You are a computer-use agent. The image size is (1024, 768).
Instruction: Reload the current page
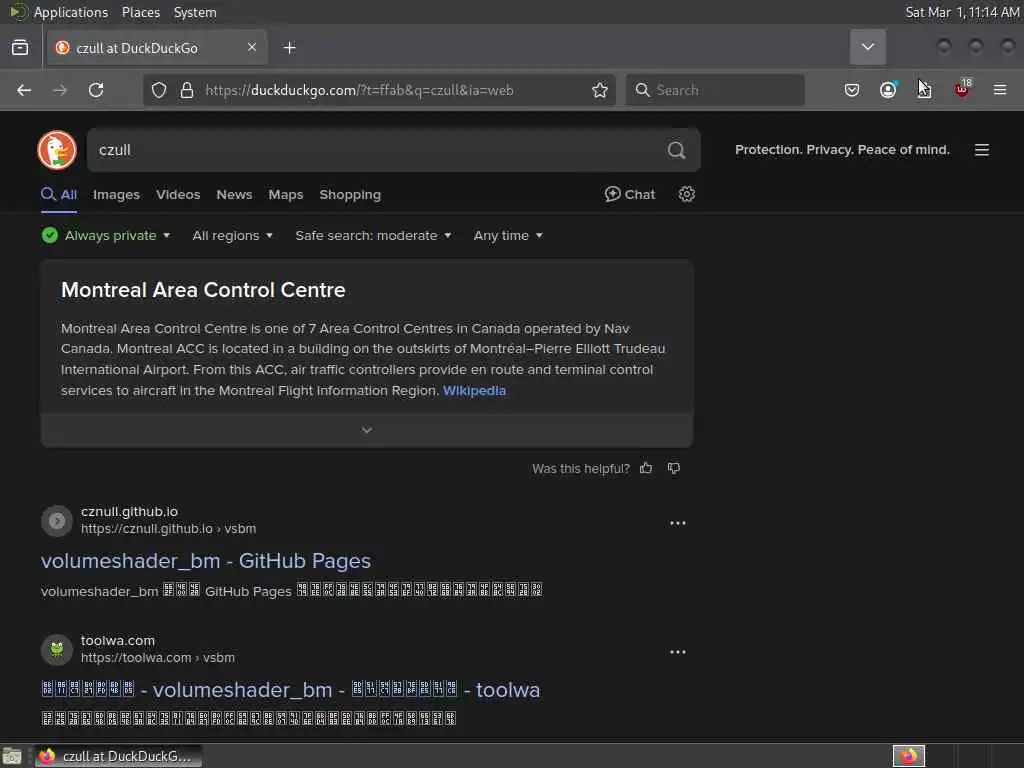pyautogui.click(x=96, y=90)
